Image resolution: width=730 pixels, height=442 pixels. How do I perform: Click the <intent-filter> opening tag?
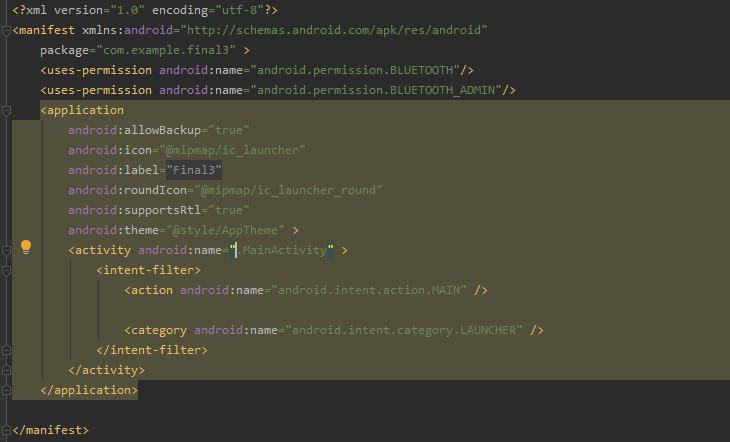coord(149,270)
